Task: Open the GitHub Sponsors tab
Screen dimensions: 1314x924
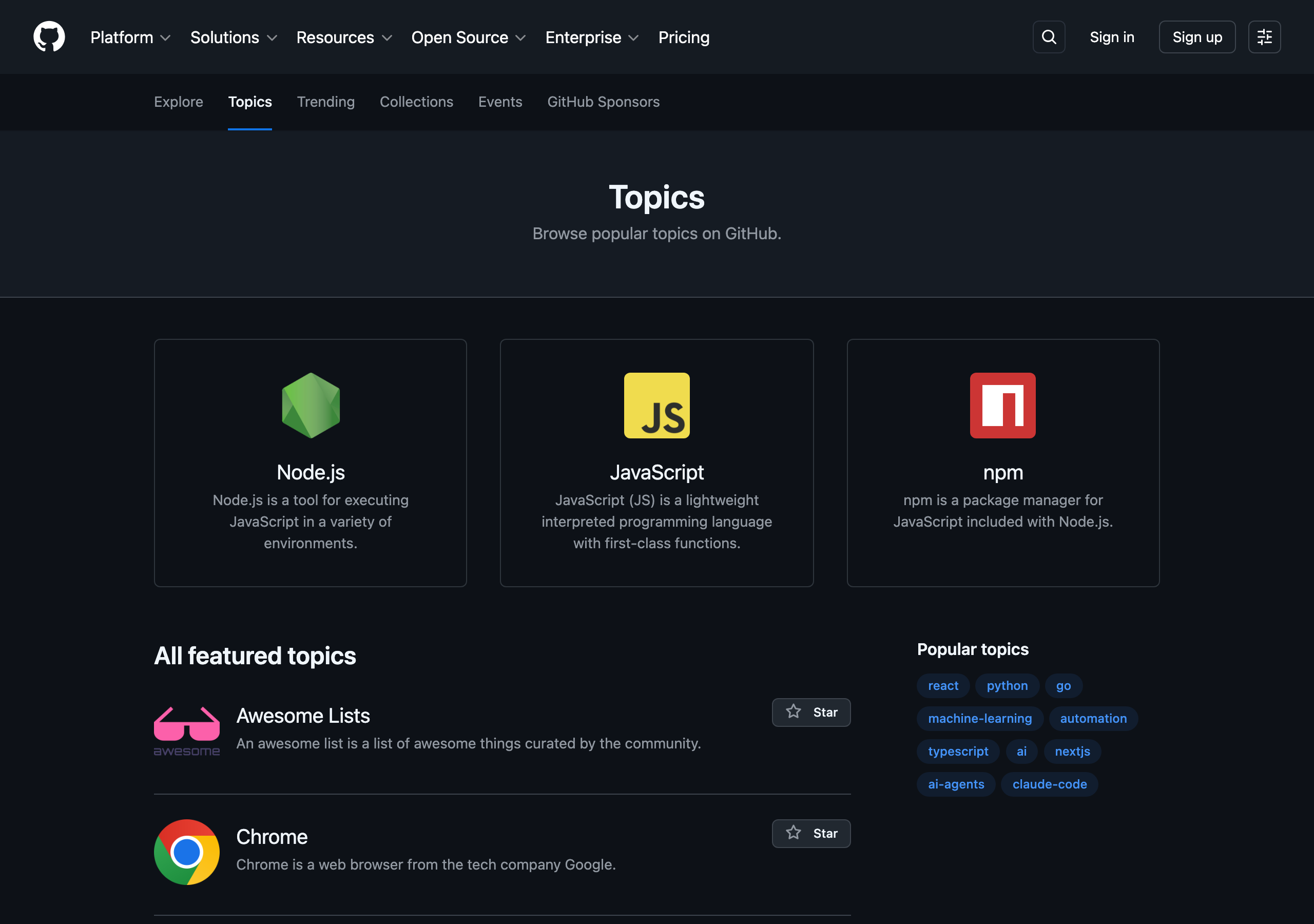Action: click(603, 102)
